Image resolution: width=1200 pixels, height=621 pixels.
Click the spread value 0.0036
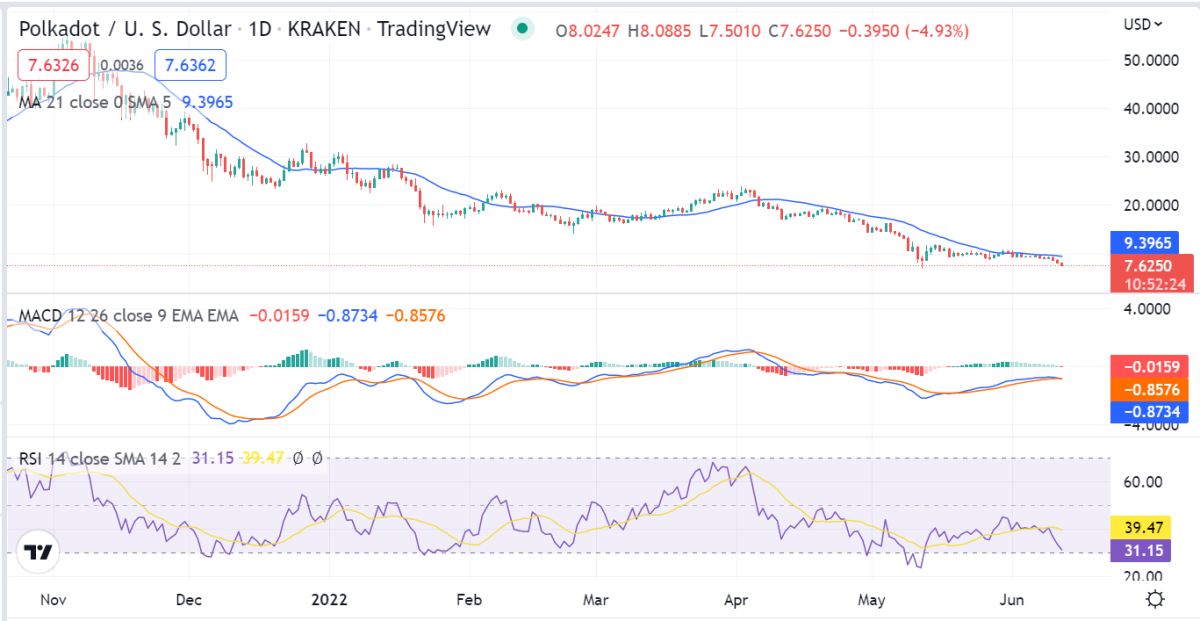point(122,65)
